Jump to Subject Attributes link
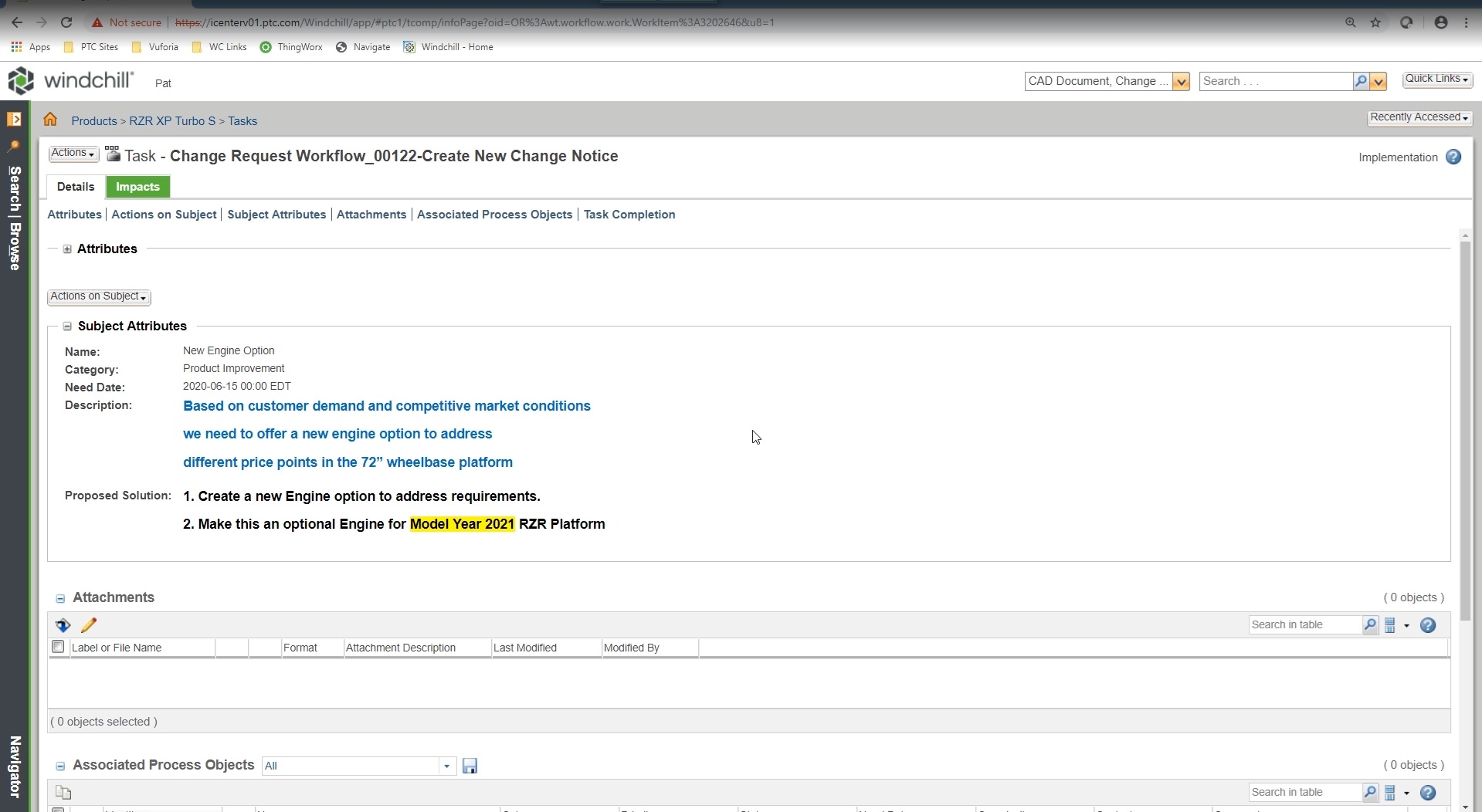 pyautogui.click(x=276, y=215)
